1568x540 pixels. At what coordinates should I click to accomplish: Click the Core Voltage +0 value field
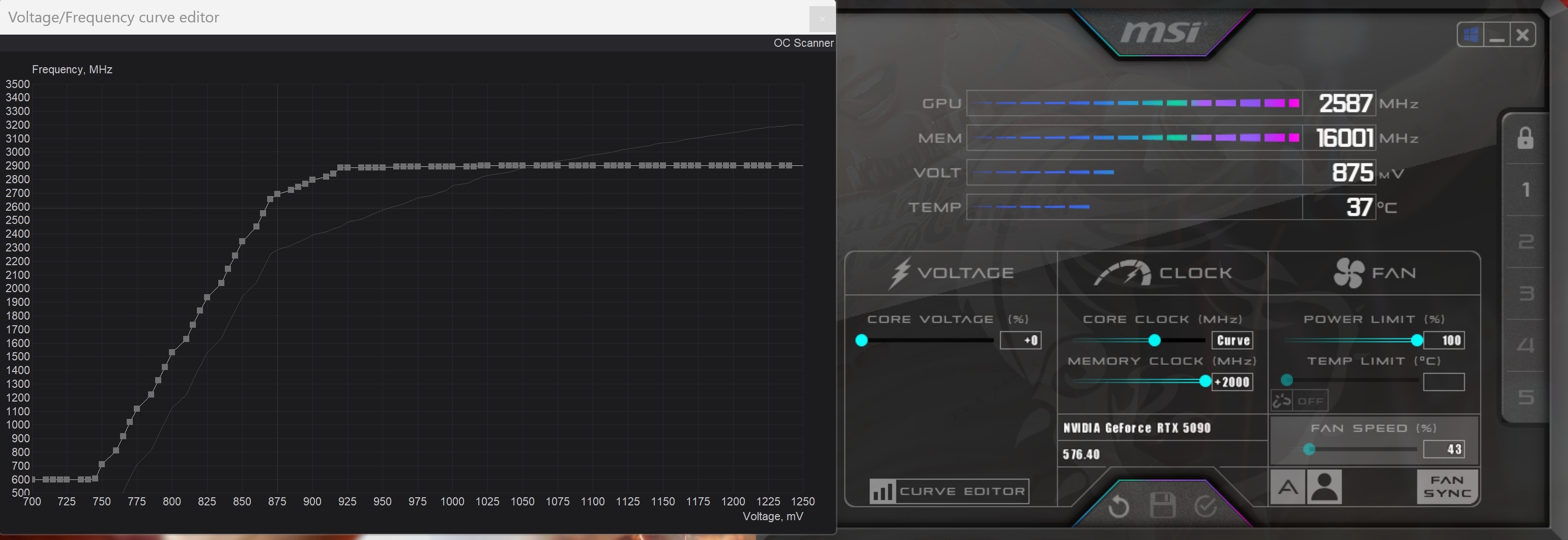coord(1021,340)
